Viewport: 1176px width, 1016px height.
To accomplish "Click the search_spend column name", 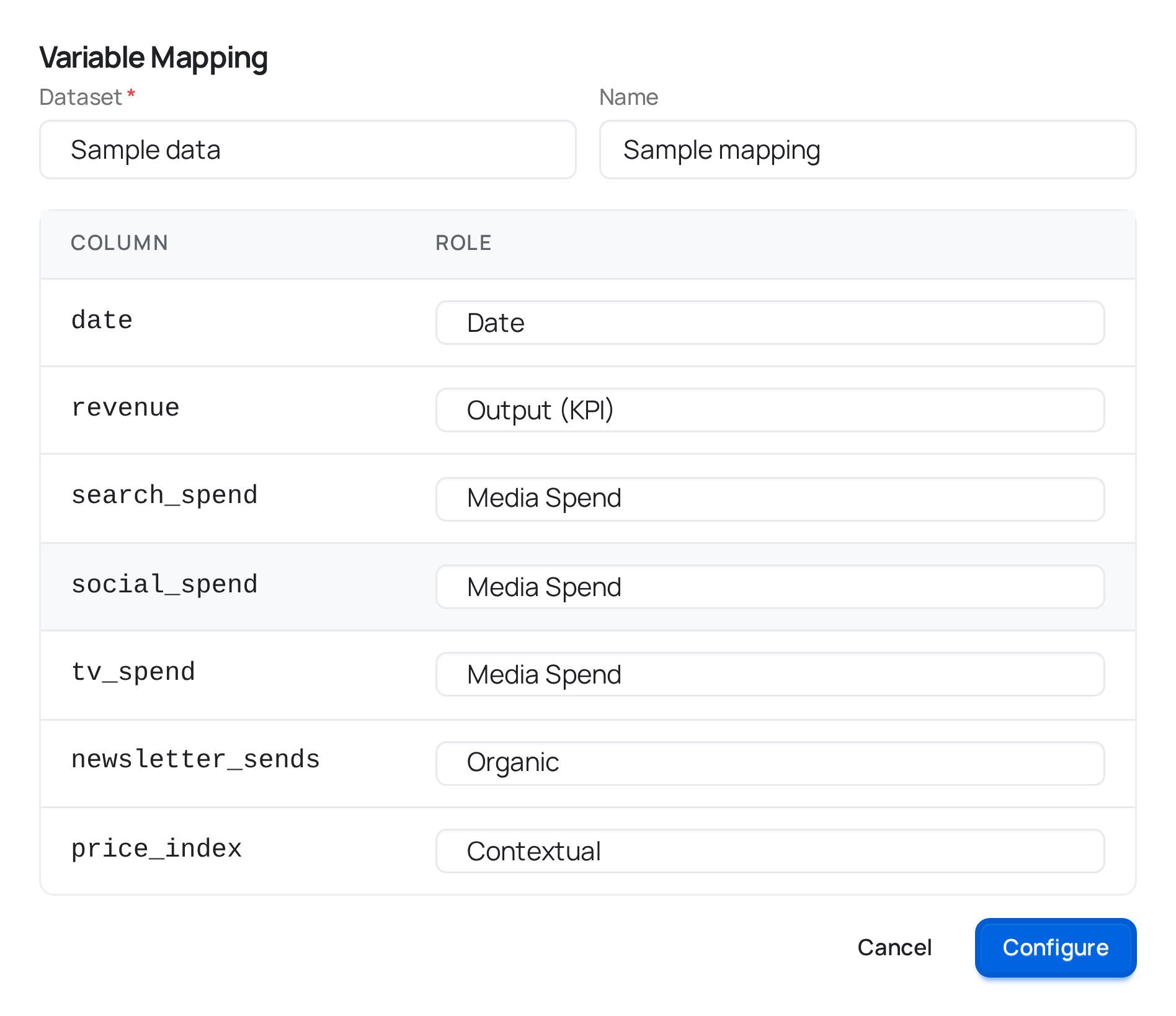I will [164, 496].
